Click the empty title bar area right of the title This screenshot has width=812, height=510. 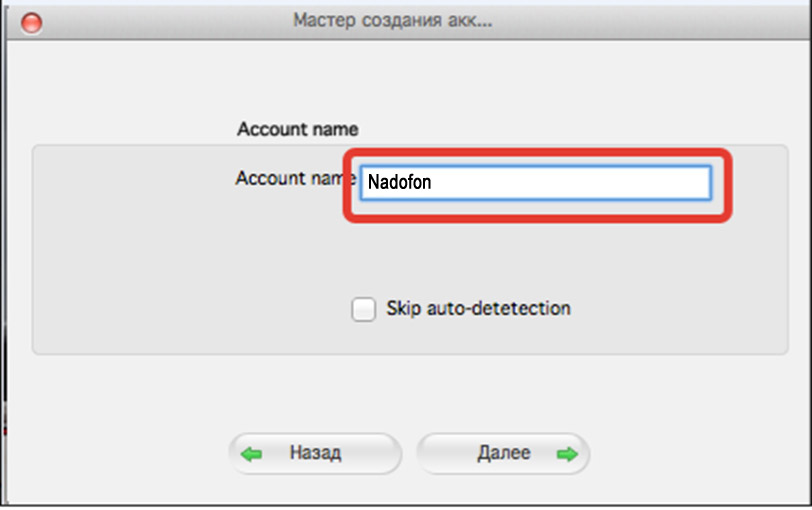click(647, 21)
